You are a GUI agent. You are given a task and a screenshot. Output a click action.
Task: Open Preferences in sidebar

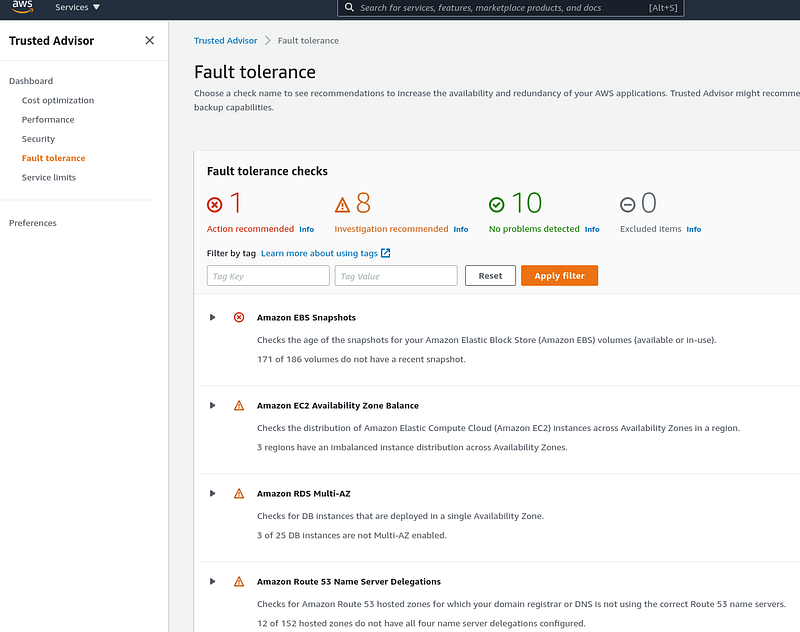33,223
